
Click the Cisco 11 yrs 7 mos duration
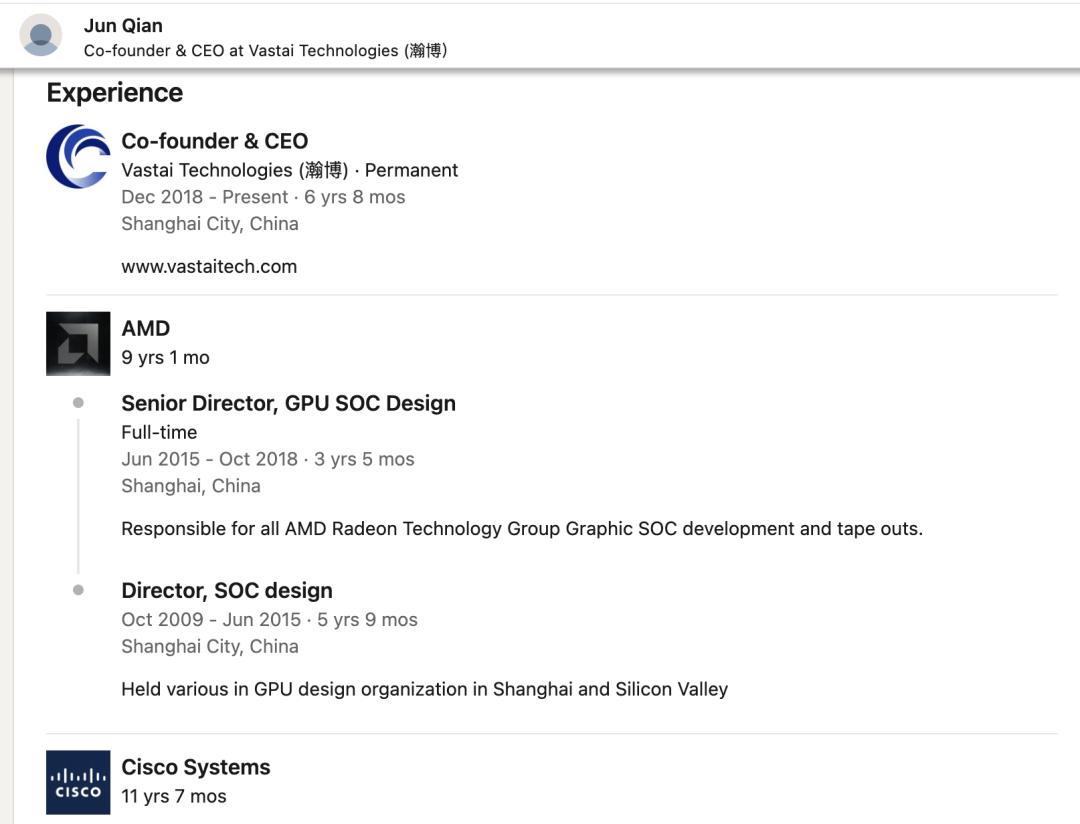pyautogui.click(x=174, y=796)
